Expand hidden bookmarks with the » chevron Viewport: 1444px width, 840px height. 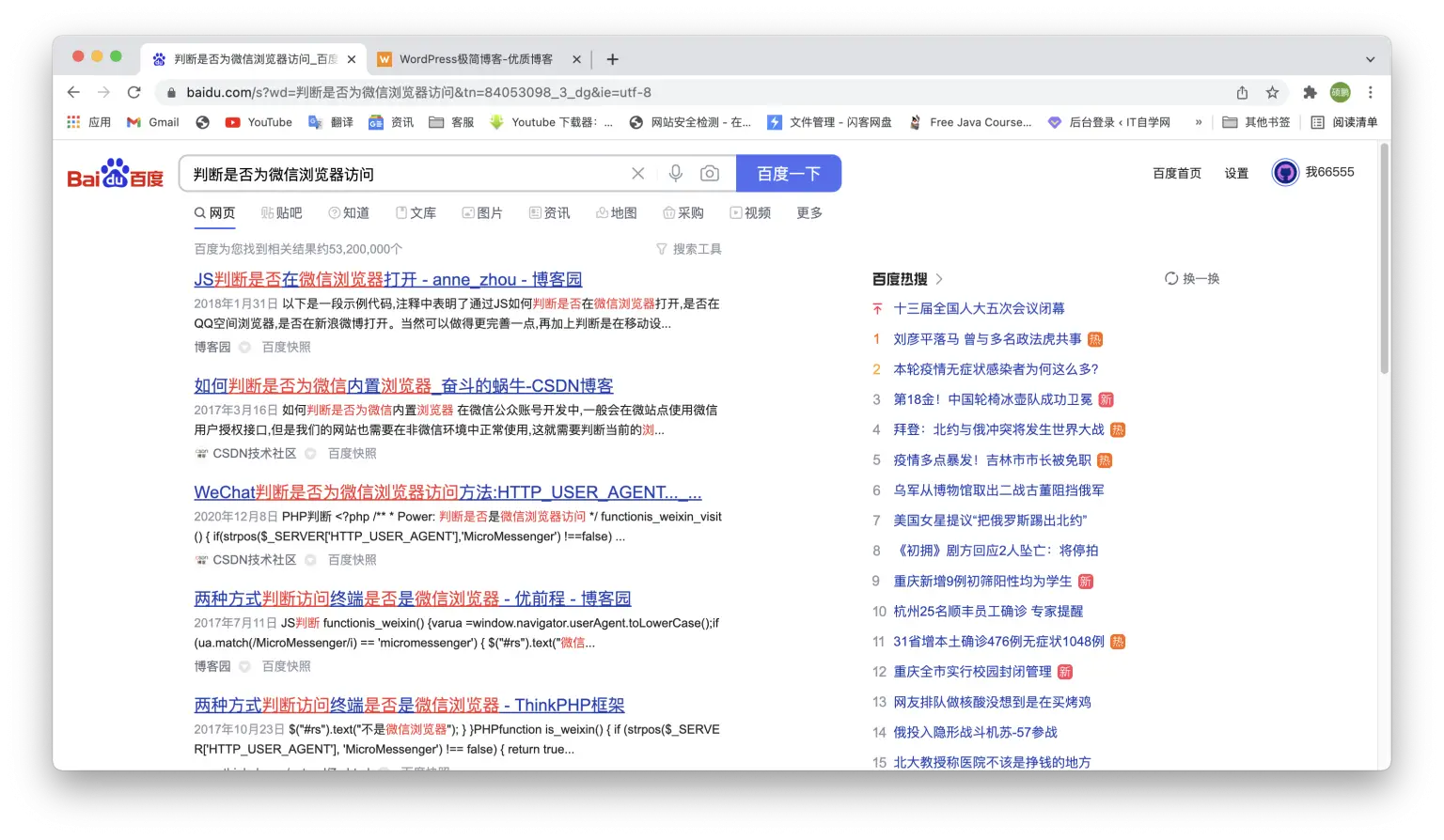pos(1198,122)
